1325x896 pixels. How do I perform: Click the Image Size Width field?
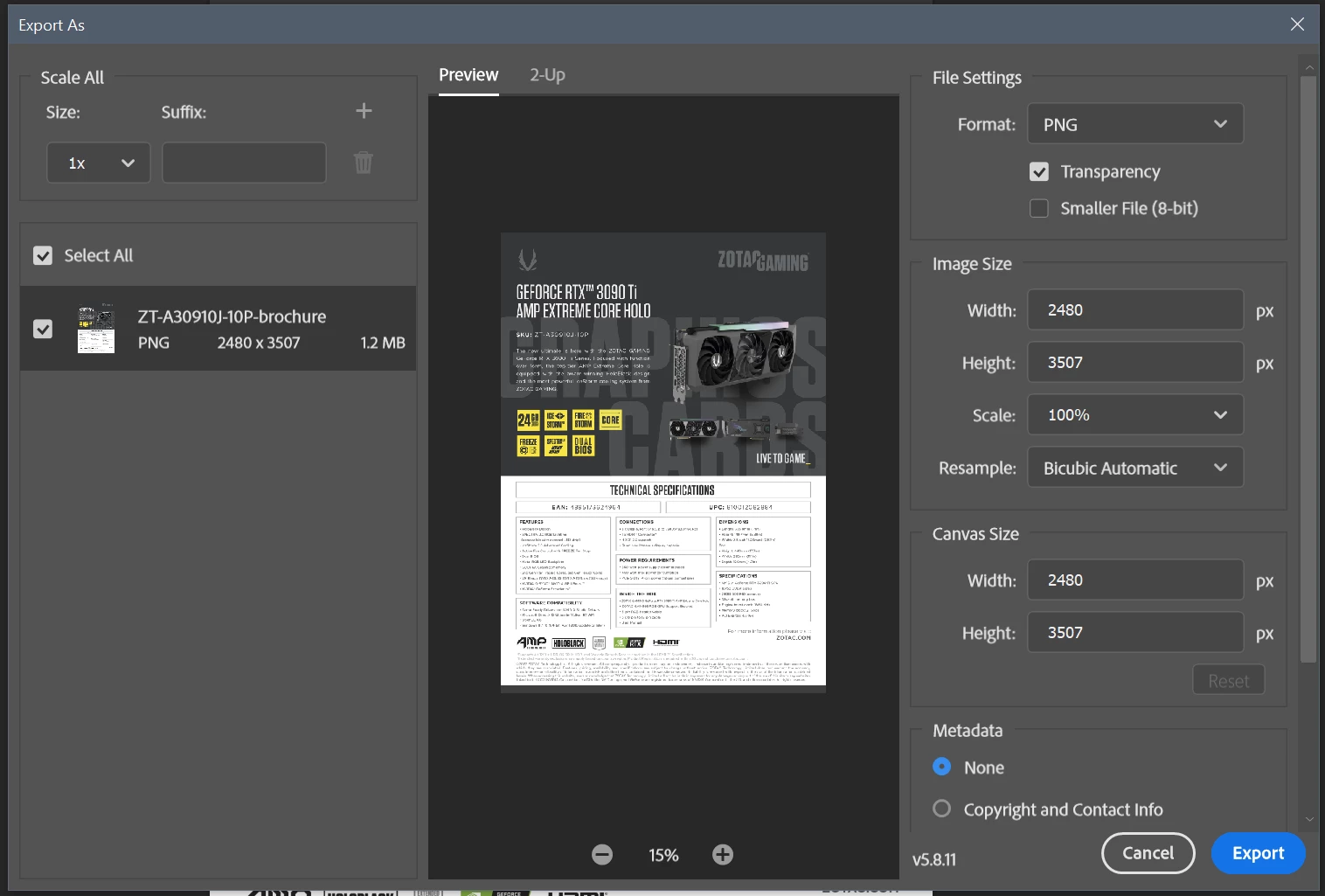click(1135, 310)
